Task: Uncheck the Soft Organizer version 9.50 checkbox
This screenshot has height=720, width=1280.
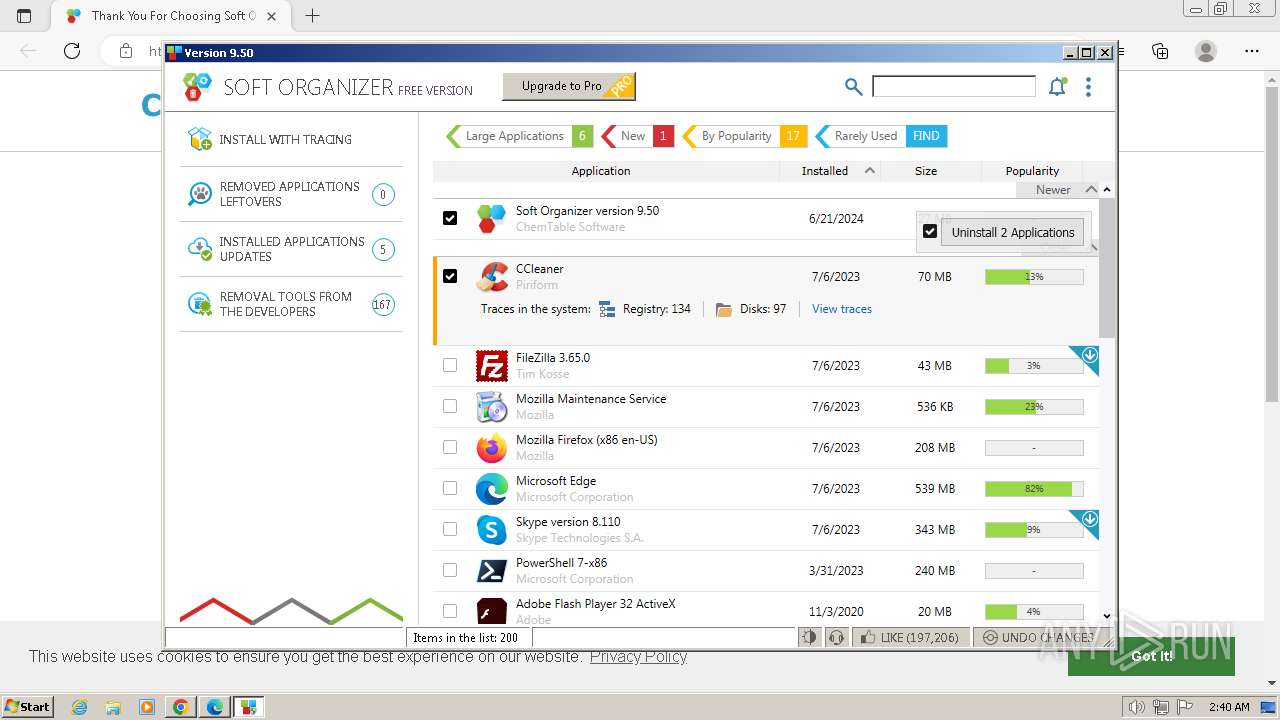Action: pyautogui.click(x=450, y=218)
